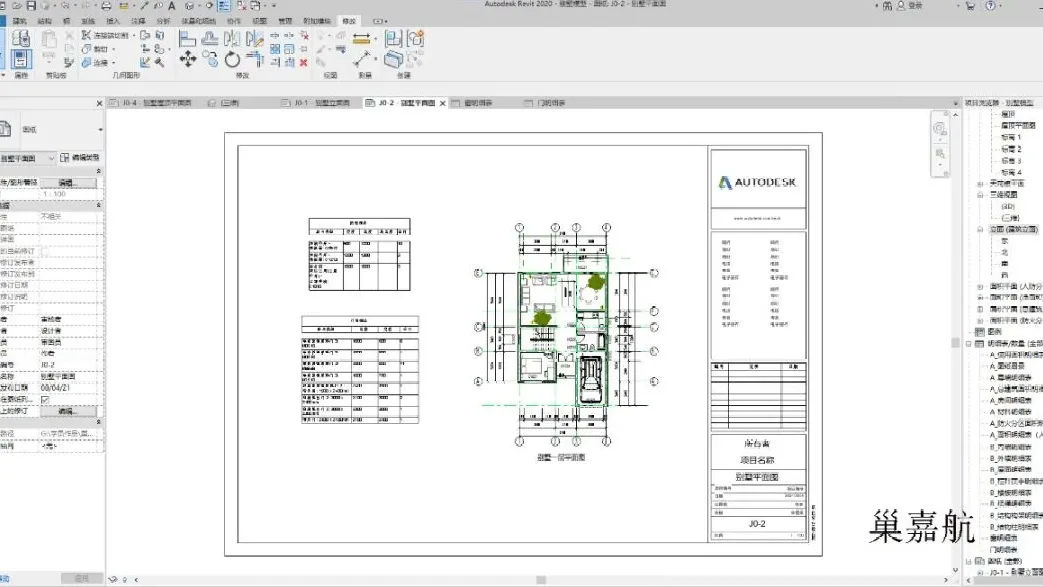This screenshot has width=1043, height=587.
Task: Select the Aligned Dimension measure tool
Action: pos(361,39)
